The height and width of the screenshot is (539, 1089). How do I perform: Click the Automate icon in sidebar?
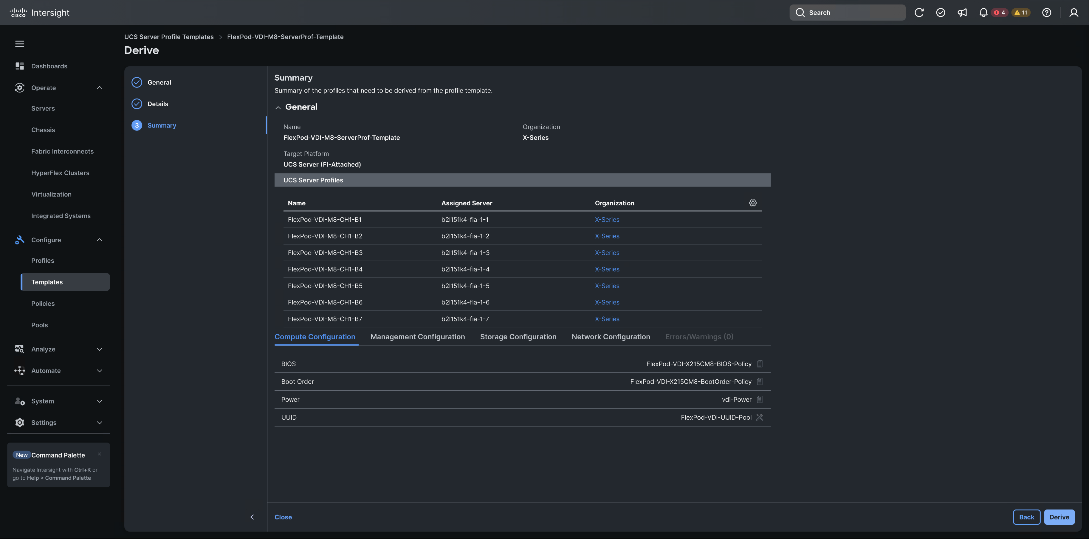click(19, 370)
